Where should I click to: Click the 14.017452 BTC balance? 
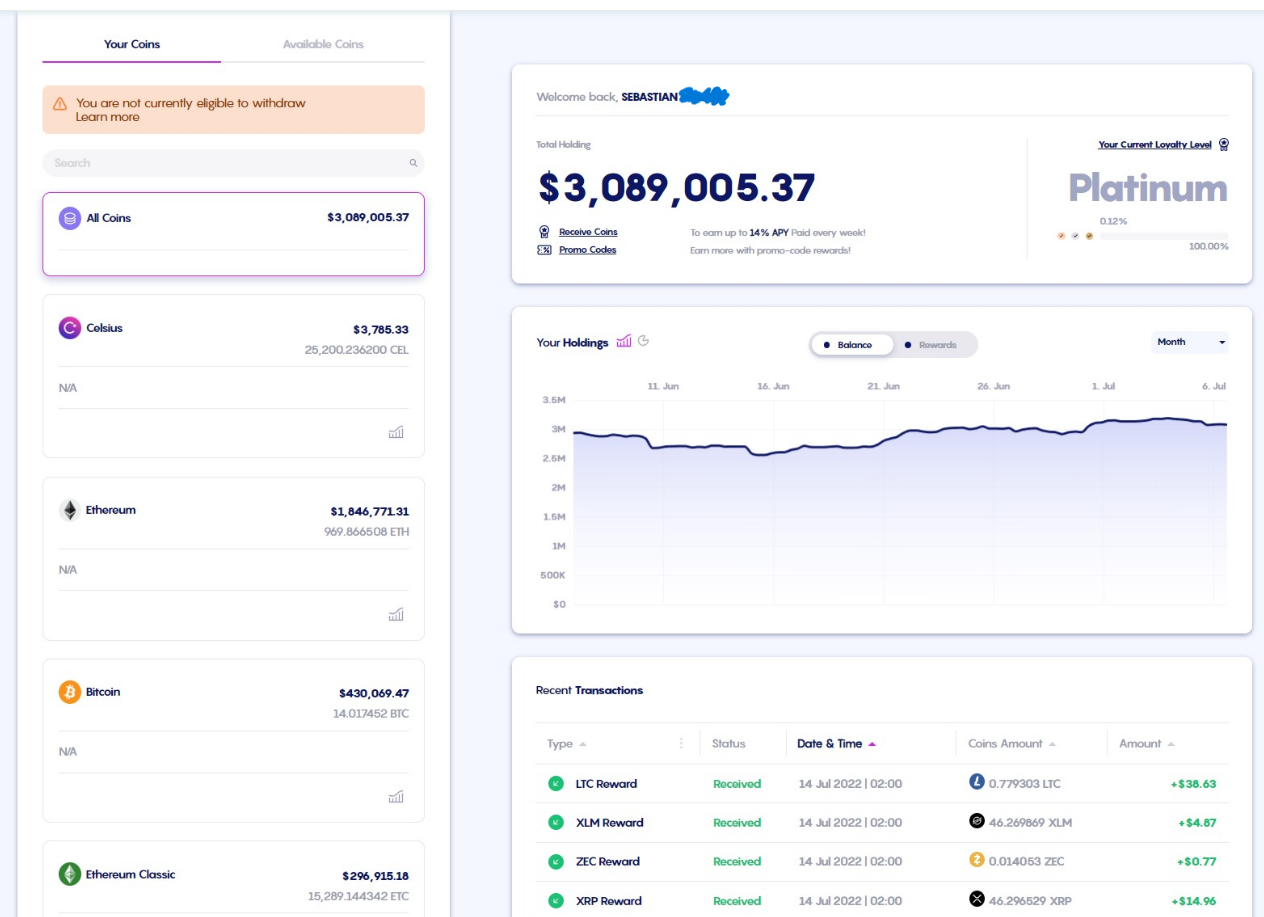(371, 714)
